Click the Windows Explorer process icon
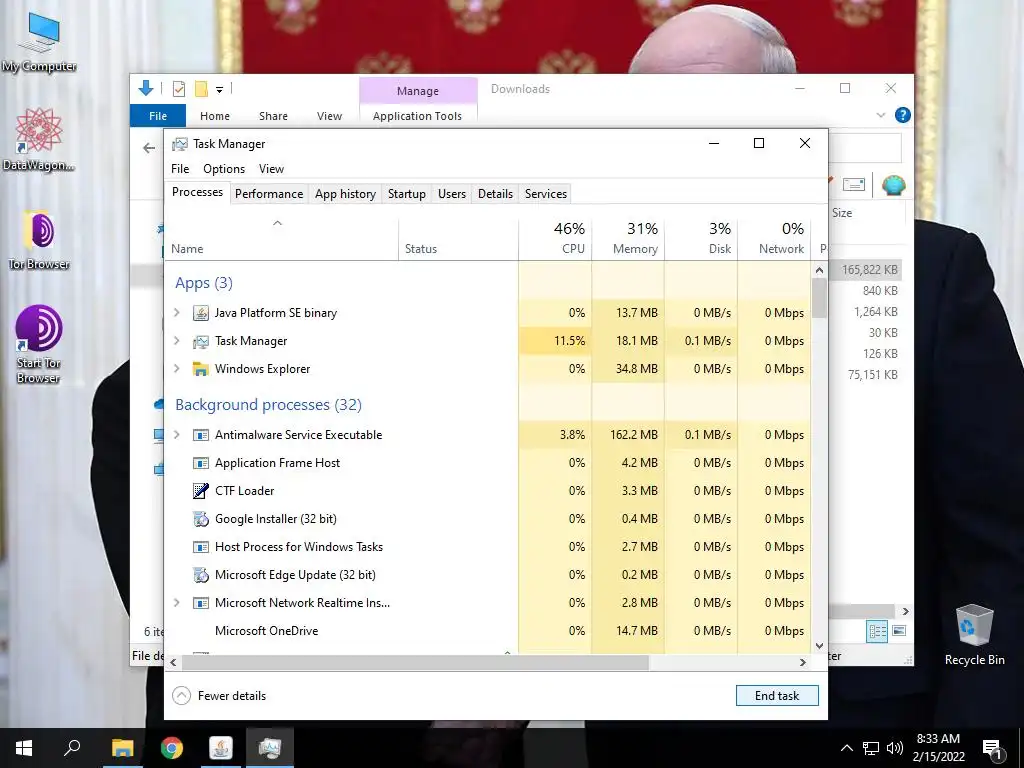Viewport: 1024px width, 768px height. (200, 369)
